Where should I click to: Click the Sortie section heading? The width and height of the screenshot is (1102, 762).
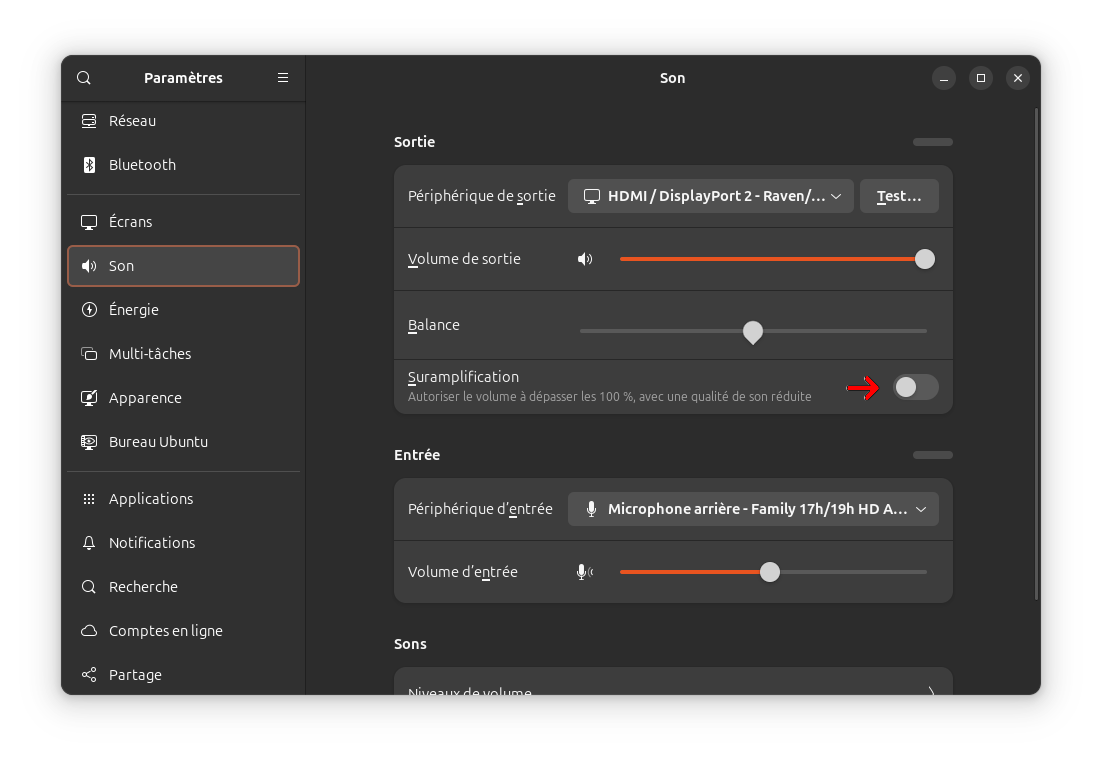pyautogui.click(x=415, y=142)
